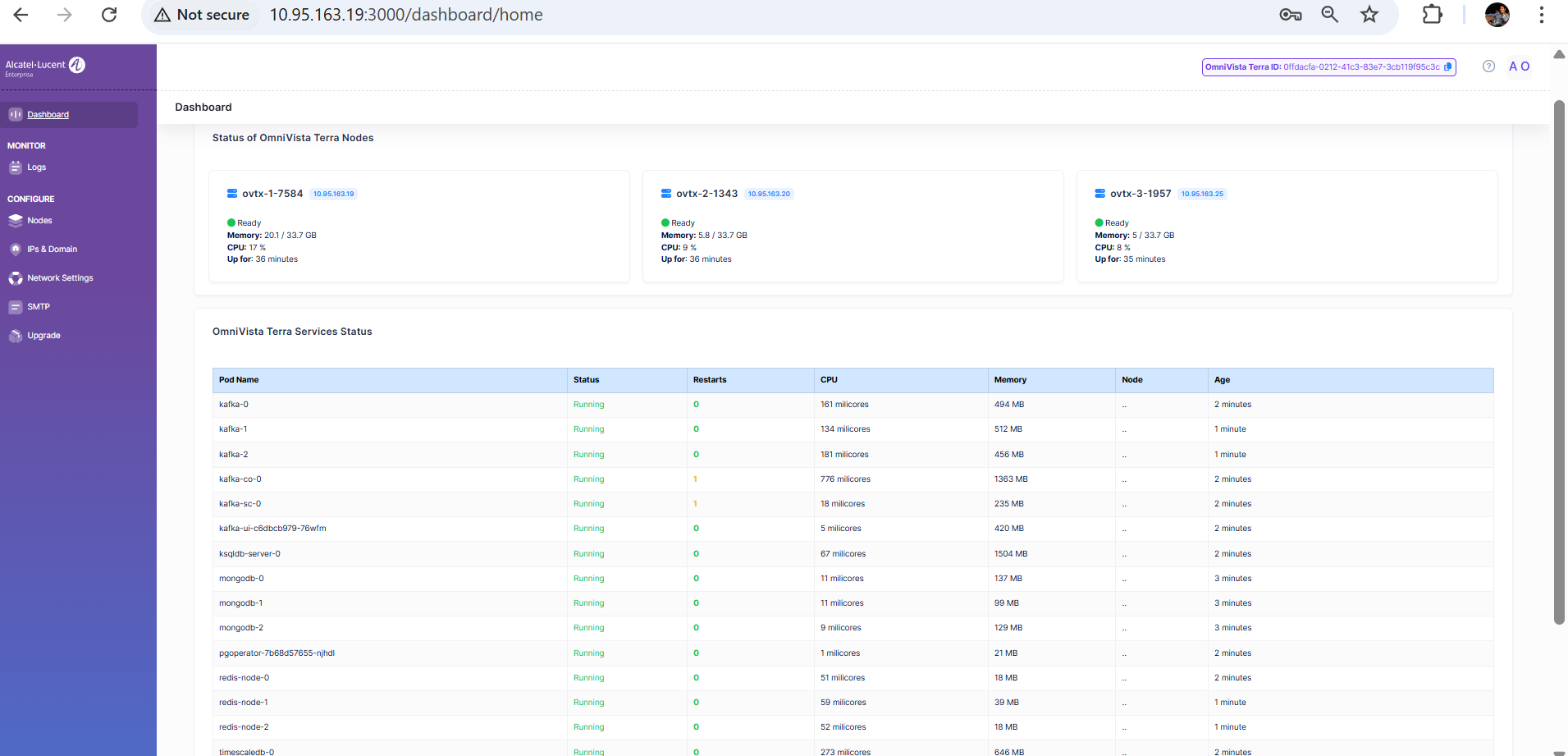Image resolution: width=1568 pixels, height=756 pixels.
Task: Select the kafka-0 pod name
Action: (x=234, y=405)
